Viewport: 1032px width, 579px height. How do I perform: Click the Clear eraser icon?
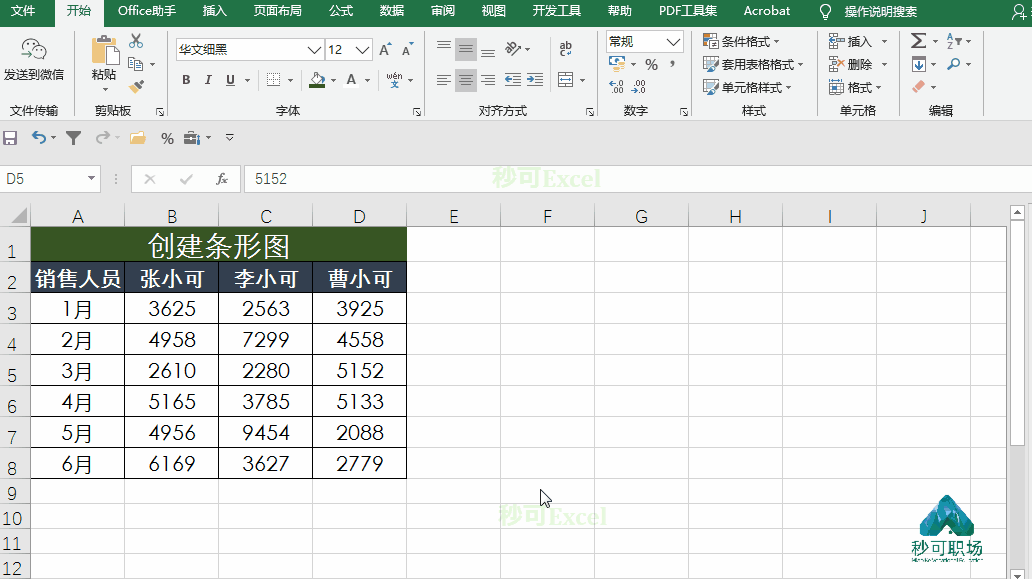click(x=919, y=87)
